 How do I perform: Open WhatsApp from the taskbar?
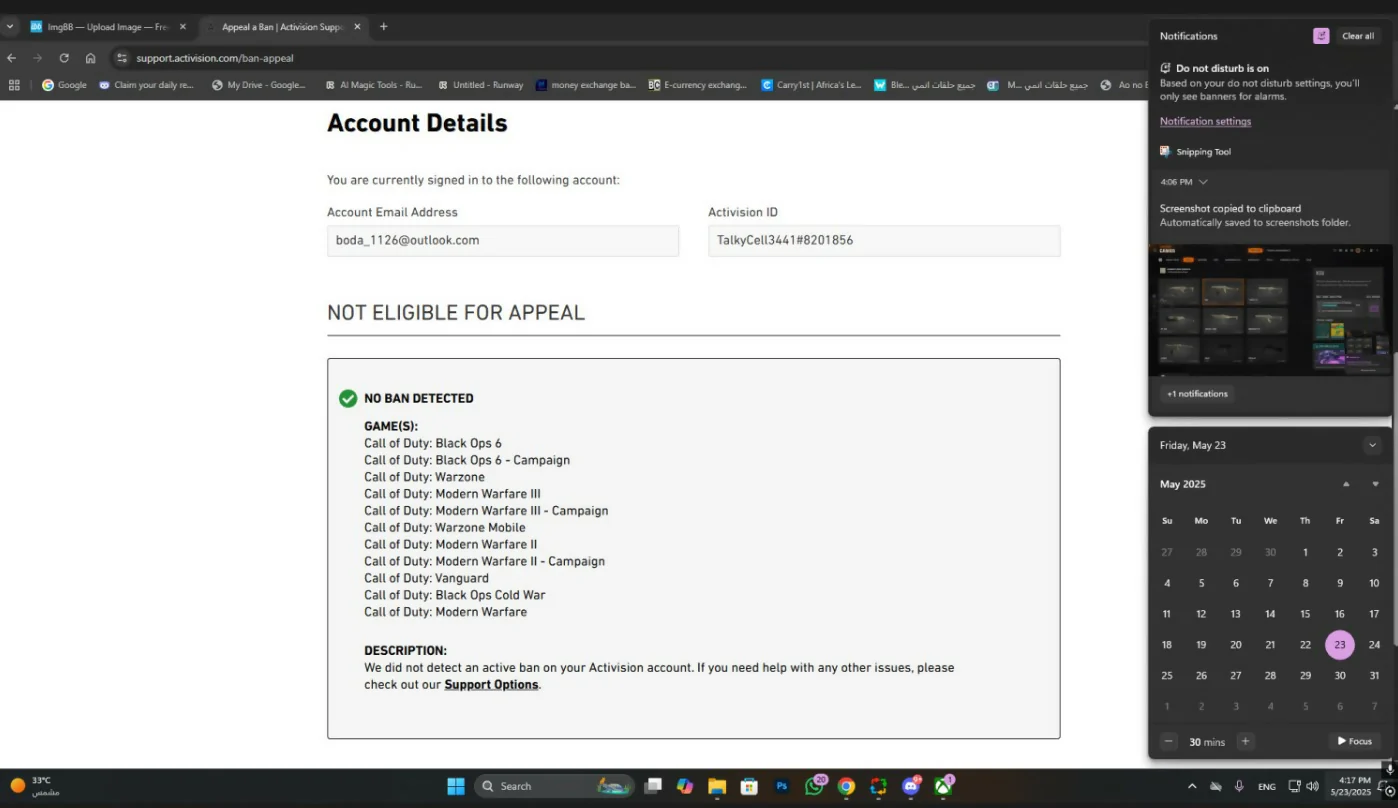814,786
